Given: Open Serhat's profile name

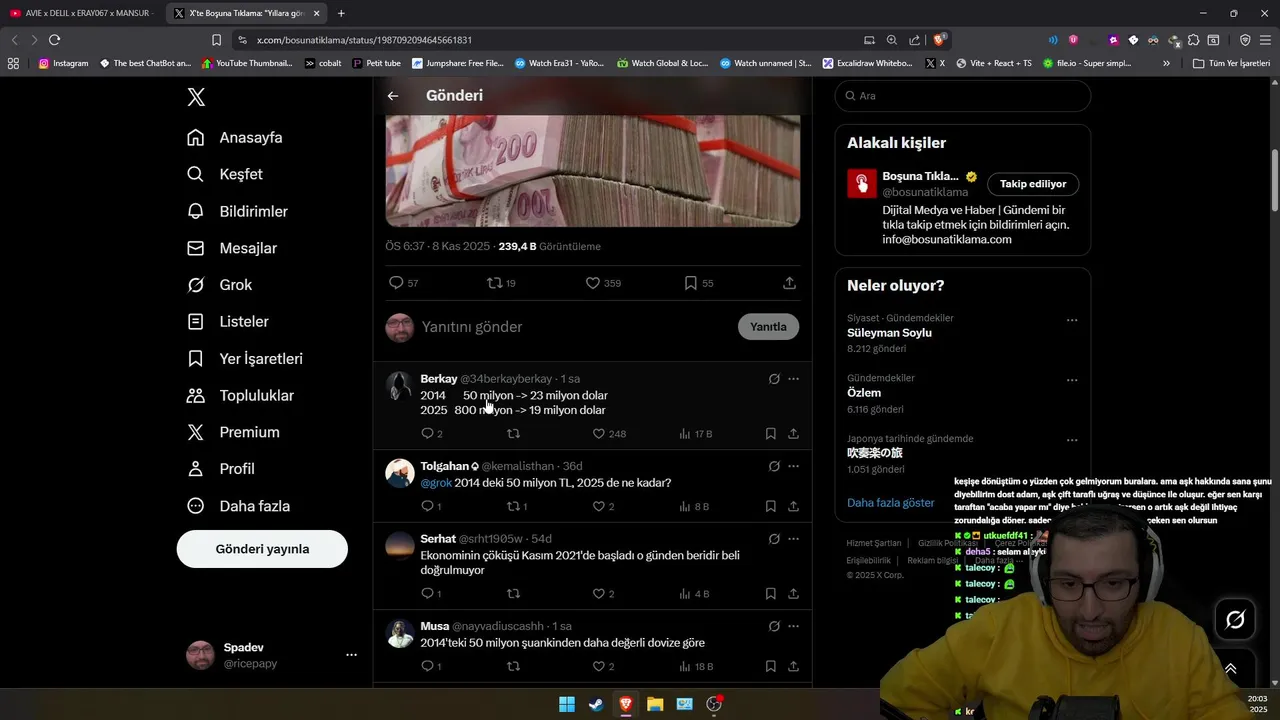Looking at the screenshot, I should click(438, 539).
